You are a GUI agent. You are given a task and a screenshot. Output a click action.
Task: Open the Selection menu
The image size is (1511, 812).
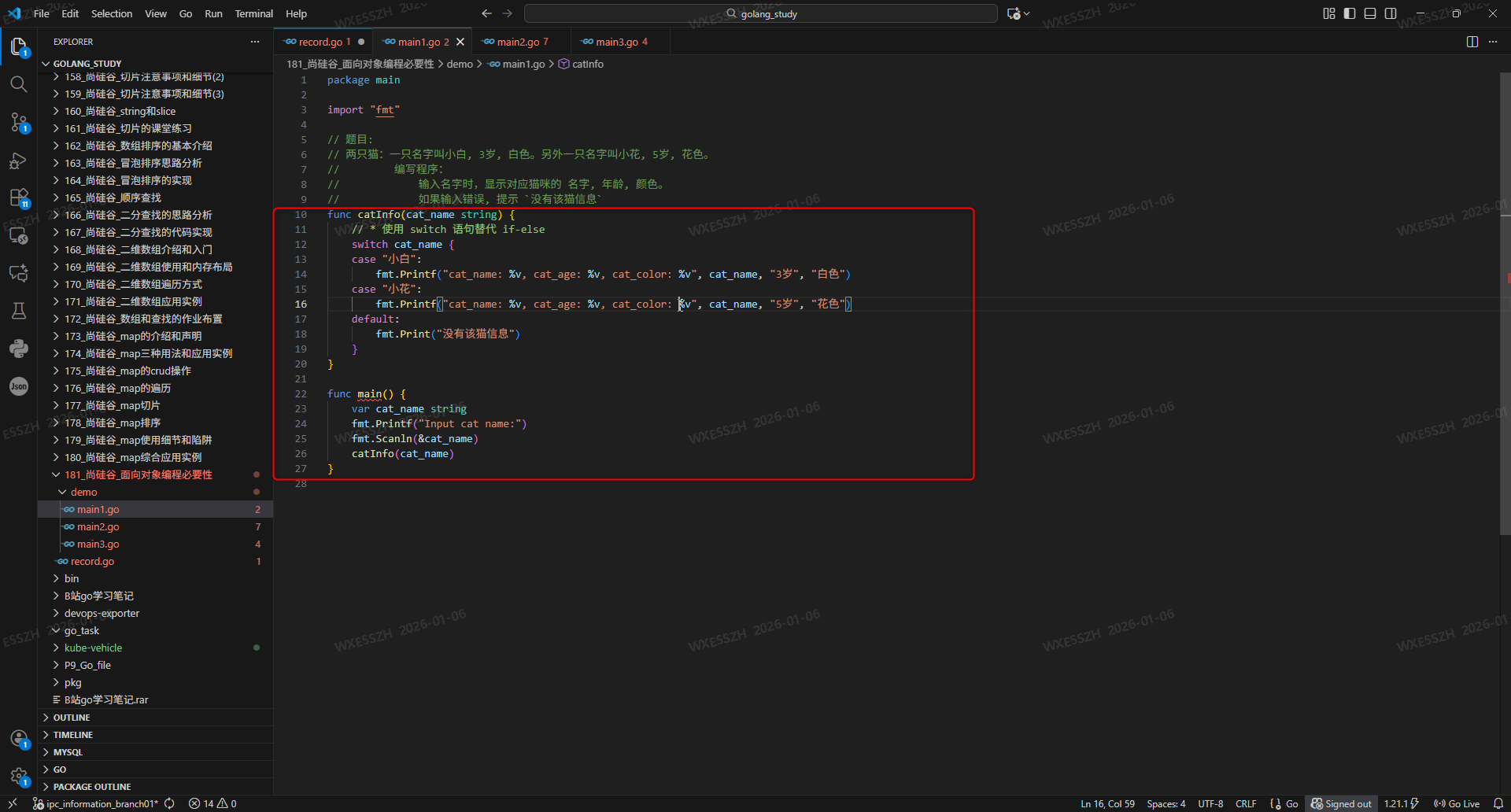[112, 13]
